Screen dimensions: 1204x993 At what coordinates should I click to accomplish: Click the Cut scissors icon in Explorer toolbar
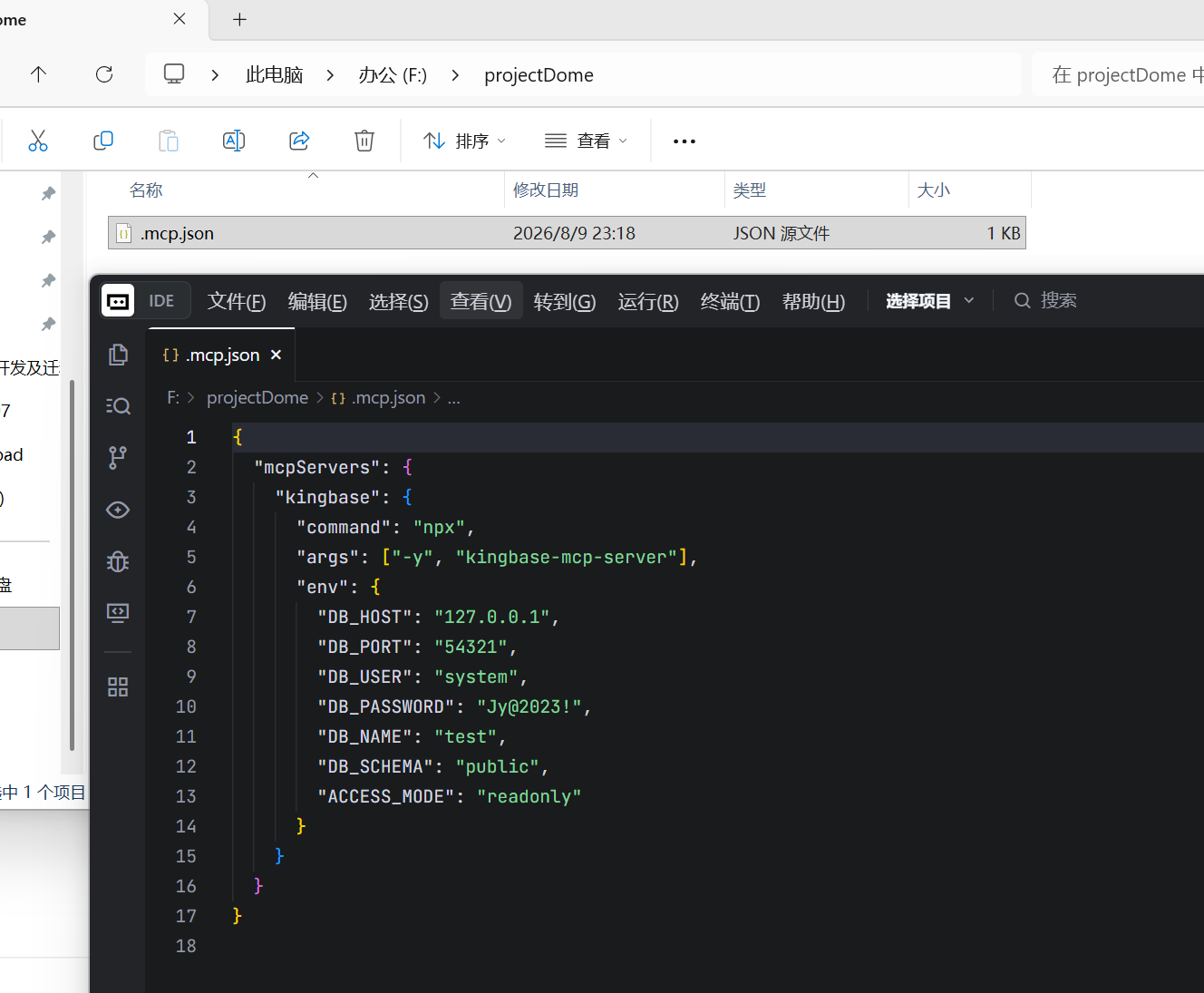click(x=37, y=141)
